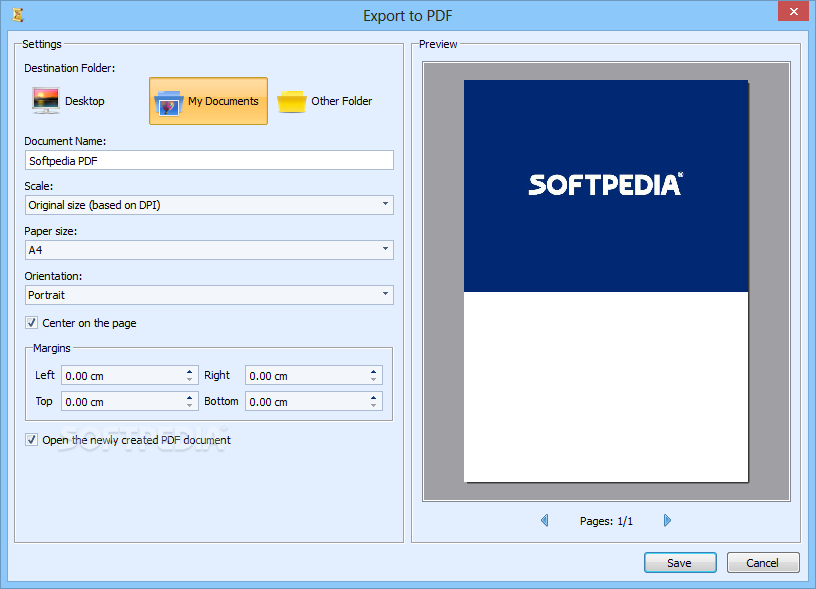Open the Scale dropdown

click(x=209, y=205)
